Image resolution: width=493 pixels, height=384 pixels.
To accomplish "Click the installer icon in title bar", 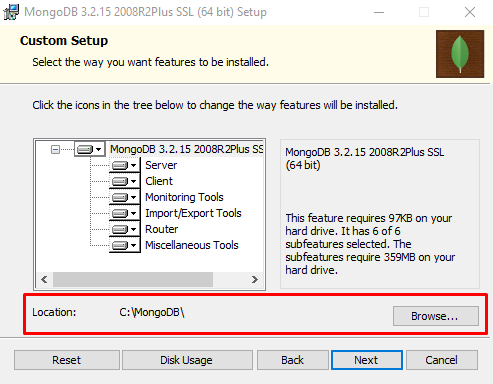I will coord(11,12).
